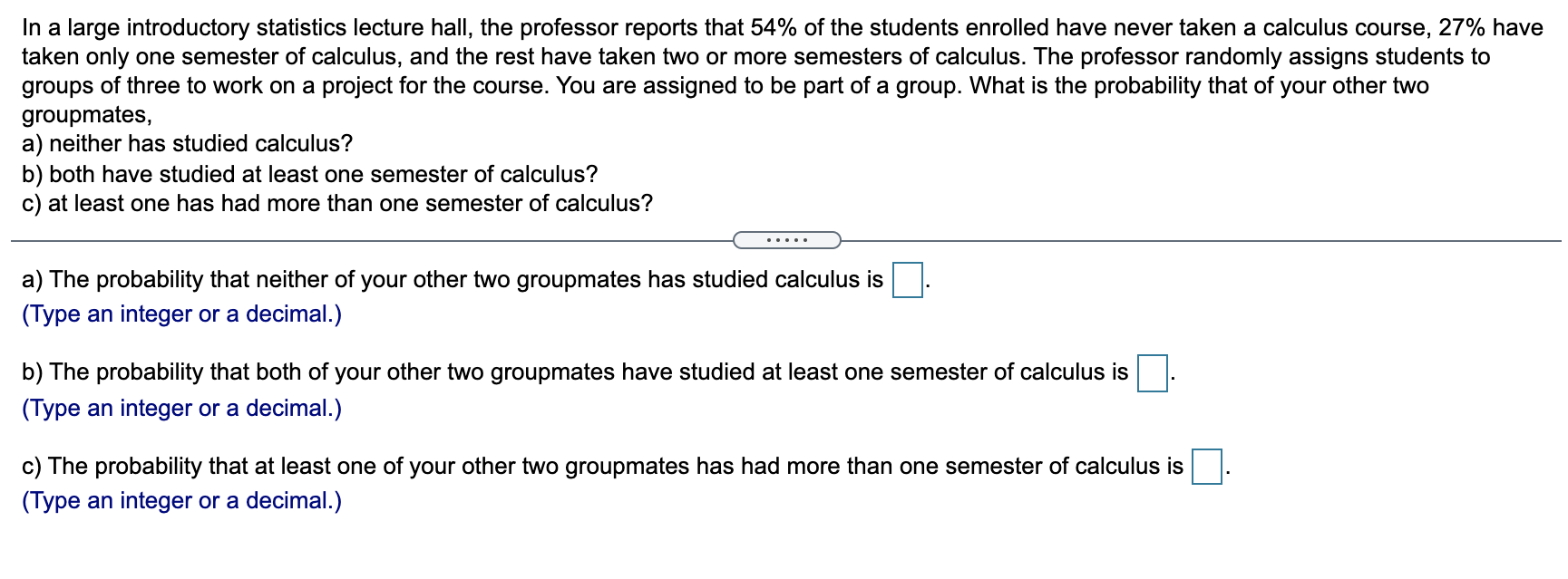Screen dimensions: 1568x579
Task: Select the text 'a) neither has studied calculus?'
Action: pos(189,143)
